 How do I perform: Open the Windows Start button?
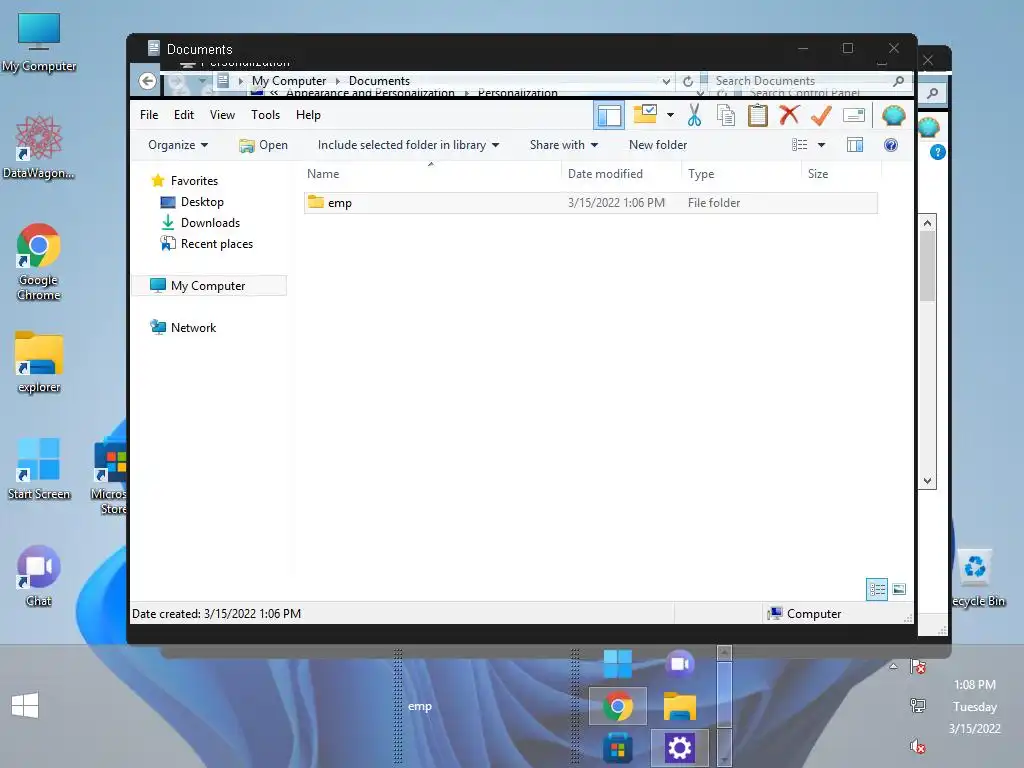point(25,705)
